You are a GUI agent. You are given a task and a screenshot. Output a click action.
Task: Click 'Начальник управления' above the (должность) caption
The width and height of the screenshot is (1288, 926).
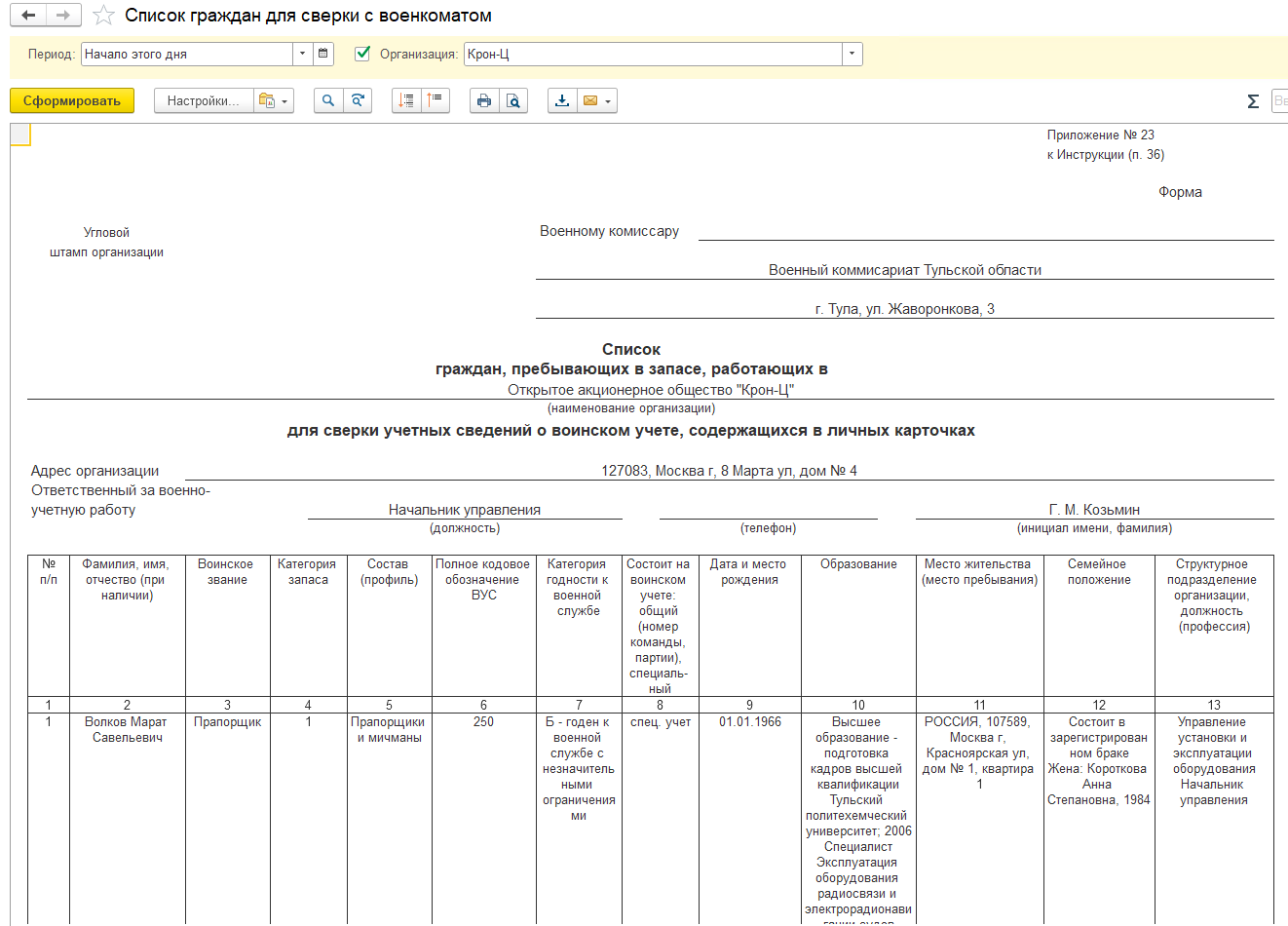coord(465,511)
